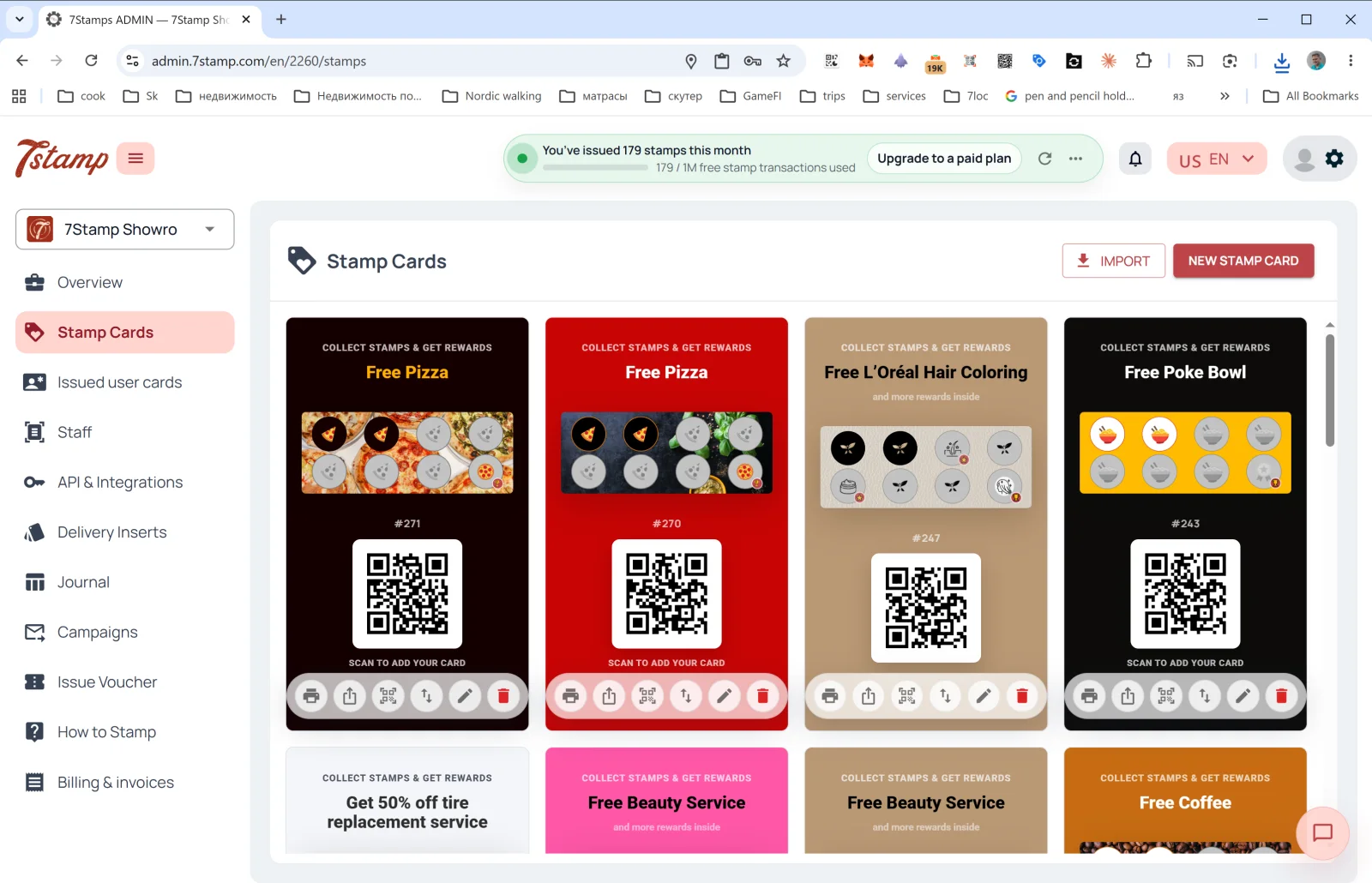Screen dimensions: 1372x883
Task: Share the L'Oréal Hair Coloring card
Action: [869, 696]
